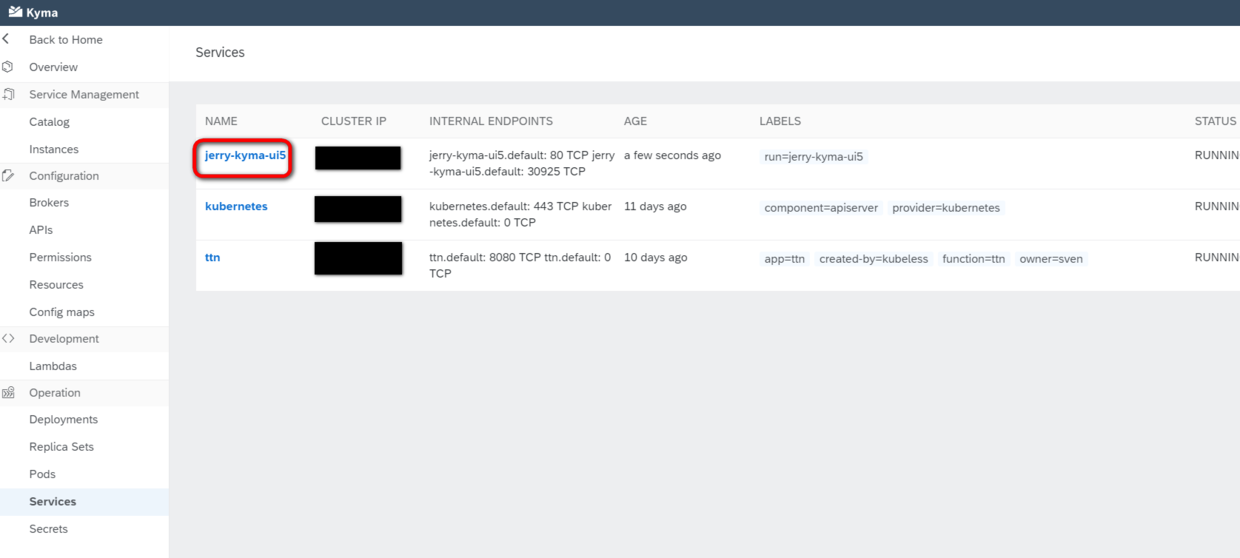The height and width of the screenshot is (558, 1240).
Task: Click the component=apiserver label
Action: coord(821,208)
